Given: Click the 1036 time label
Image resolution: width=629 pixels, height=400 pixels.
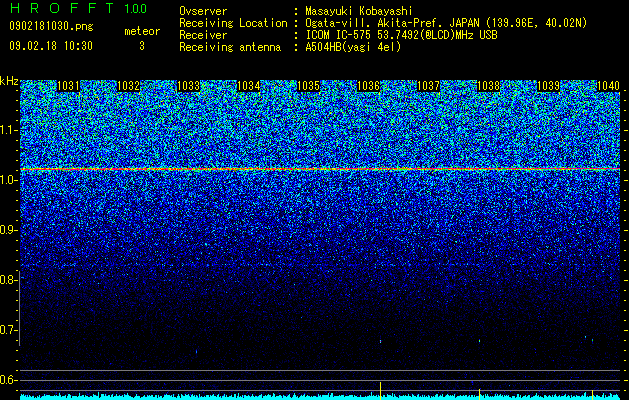Looking at the screenshot, I should coord(368,86).
